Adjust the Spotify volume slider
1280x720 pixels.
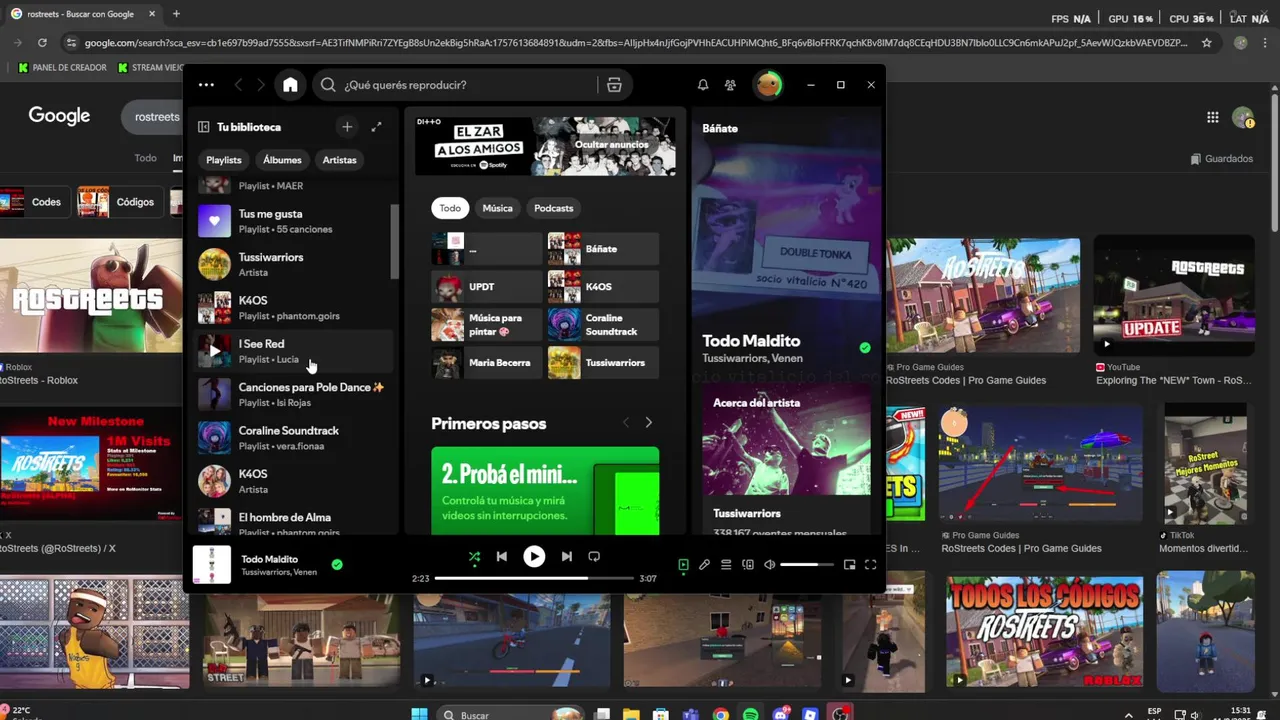[806, 565]
